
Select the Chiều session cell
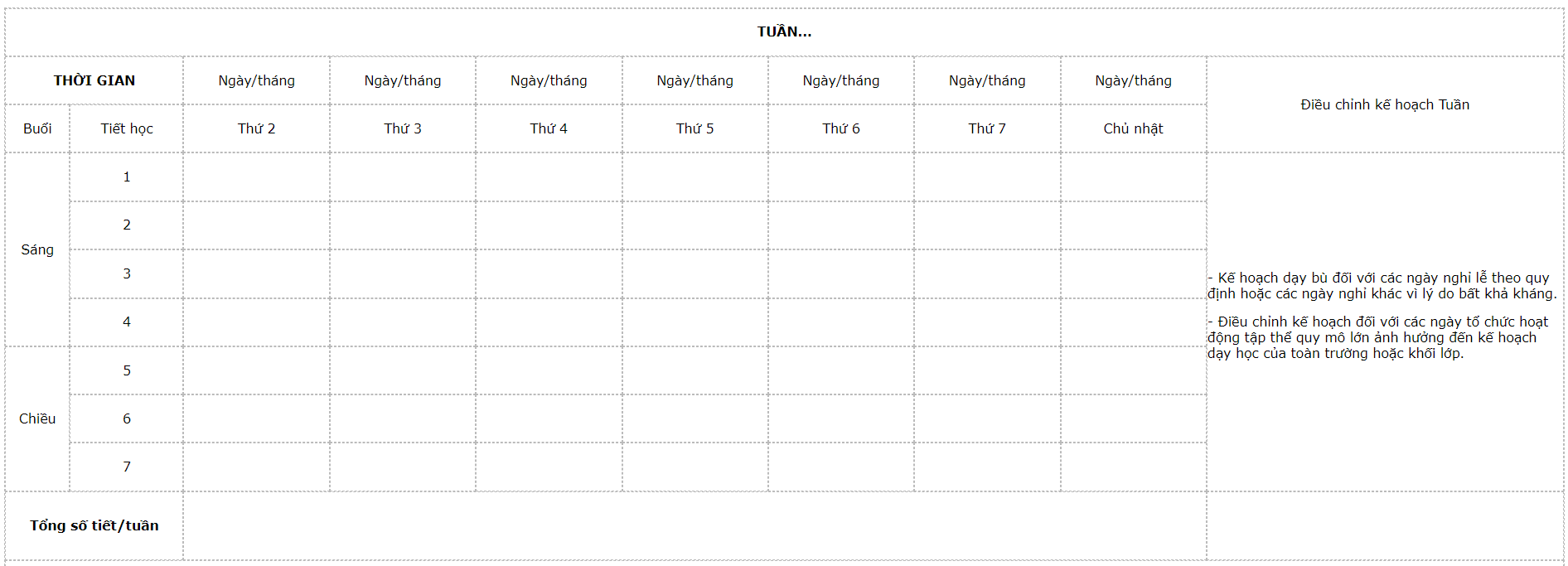[x=37, y=418]
